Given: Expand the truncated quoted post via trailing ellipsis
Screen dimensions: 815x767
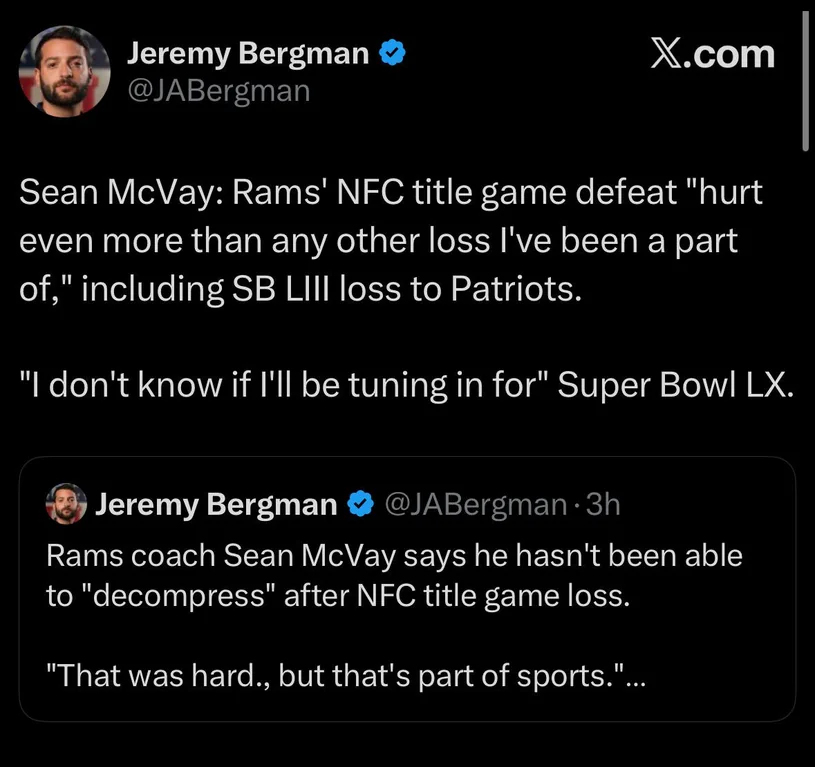Looking at the screenshot, I should (635, 677).
